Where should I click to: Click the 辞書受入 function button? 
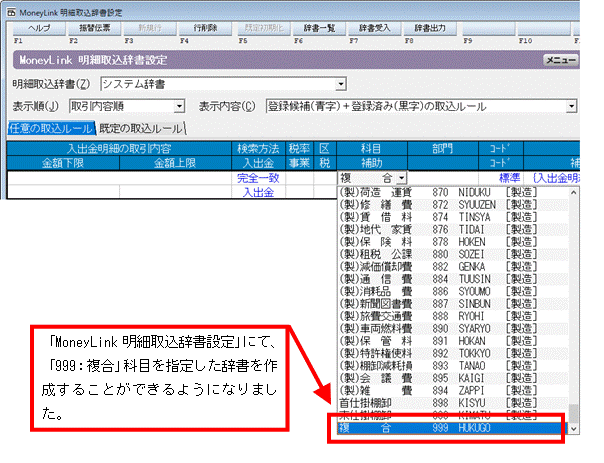374,28
